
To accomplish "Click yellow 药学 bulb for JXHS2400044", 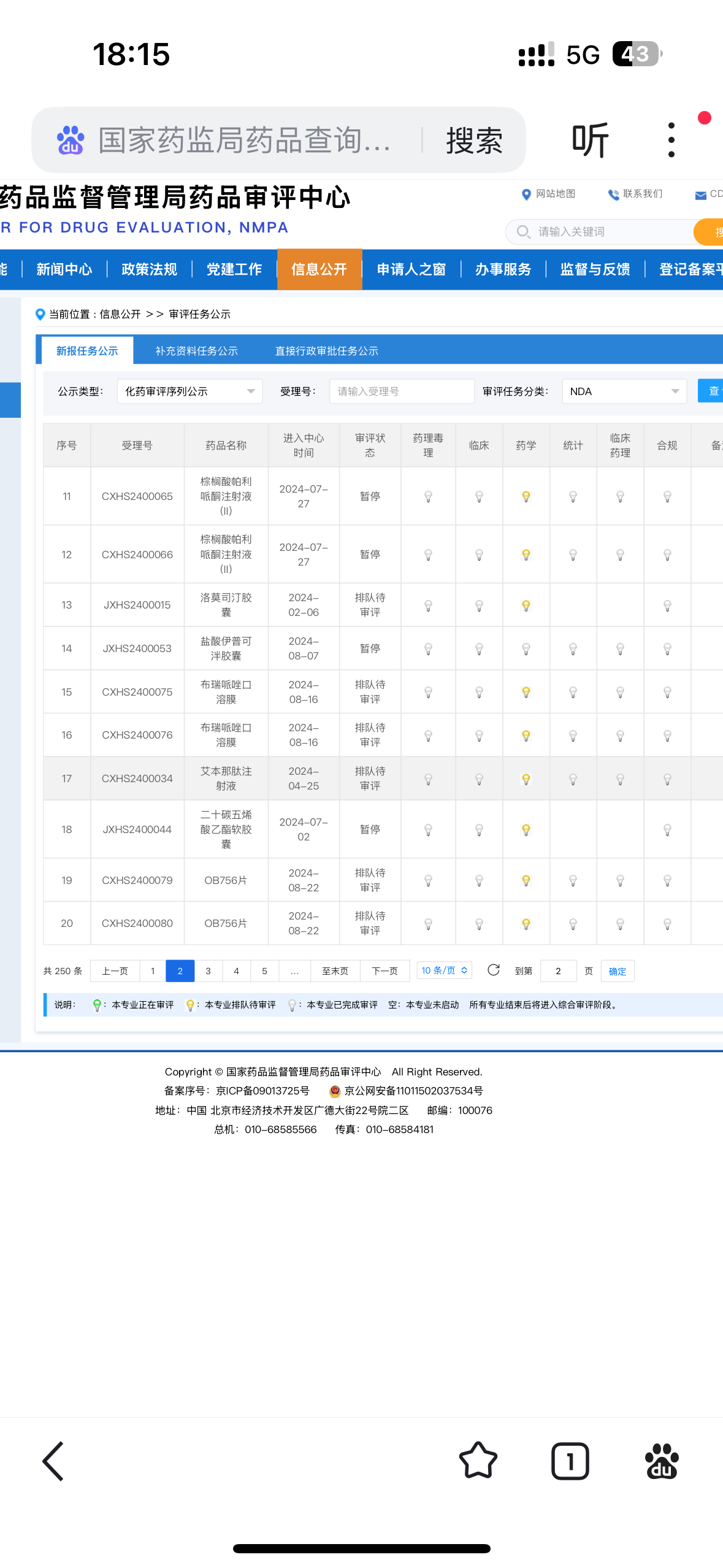I will [x=526, y=830].
